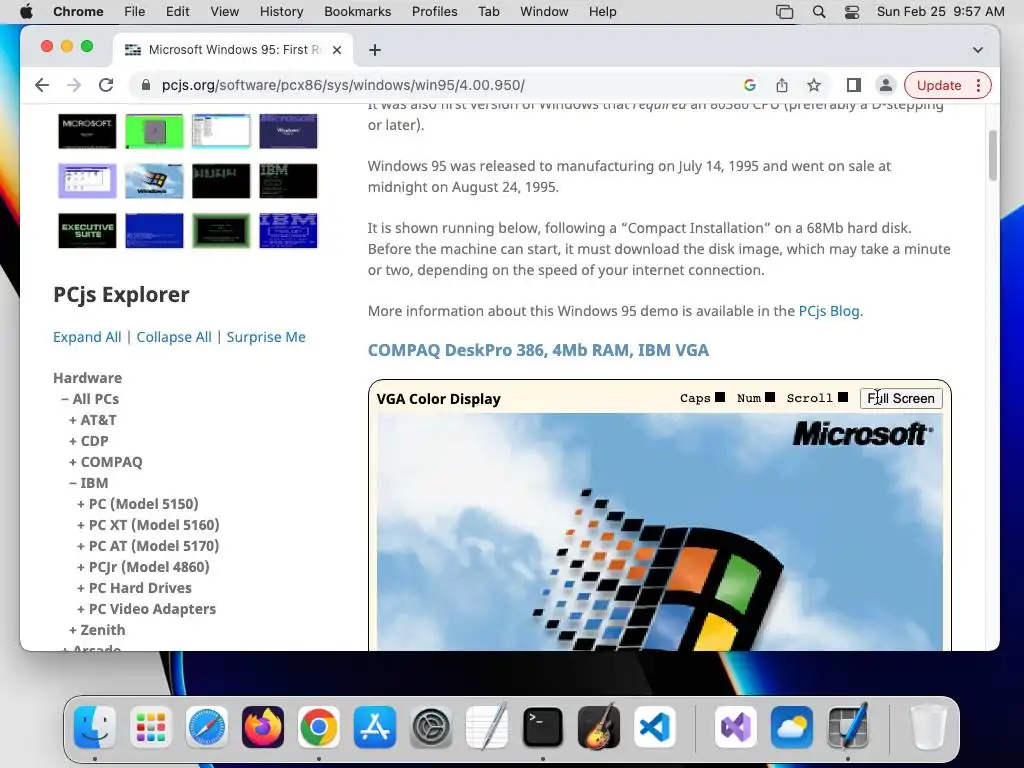The image size is (1024, 768).
Task: Open Trash in the Dock
Action: pyautogui.click(x=928, y=727)
